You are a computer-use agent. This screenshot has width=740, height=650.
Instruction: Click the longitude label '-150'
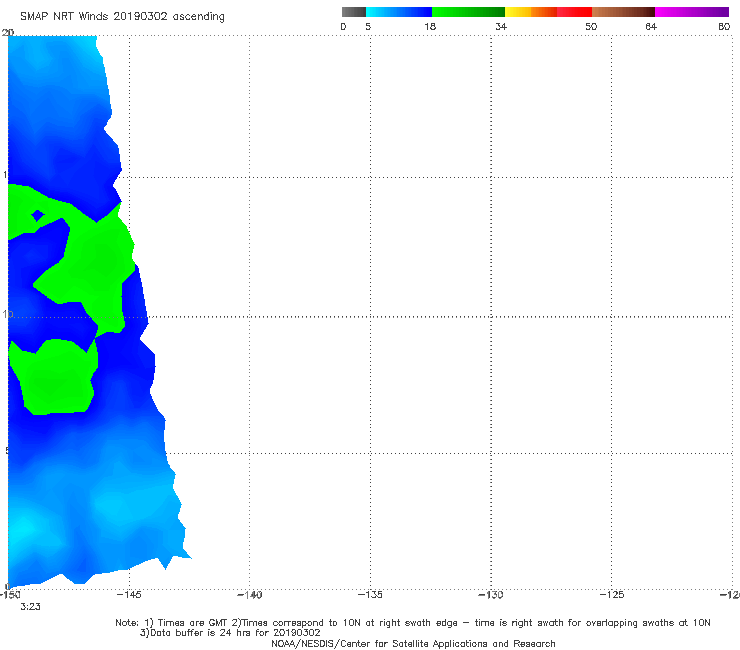[10, 595]
